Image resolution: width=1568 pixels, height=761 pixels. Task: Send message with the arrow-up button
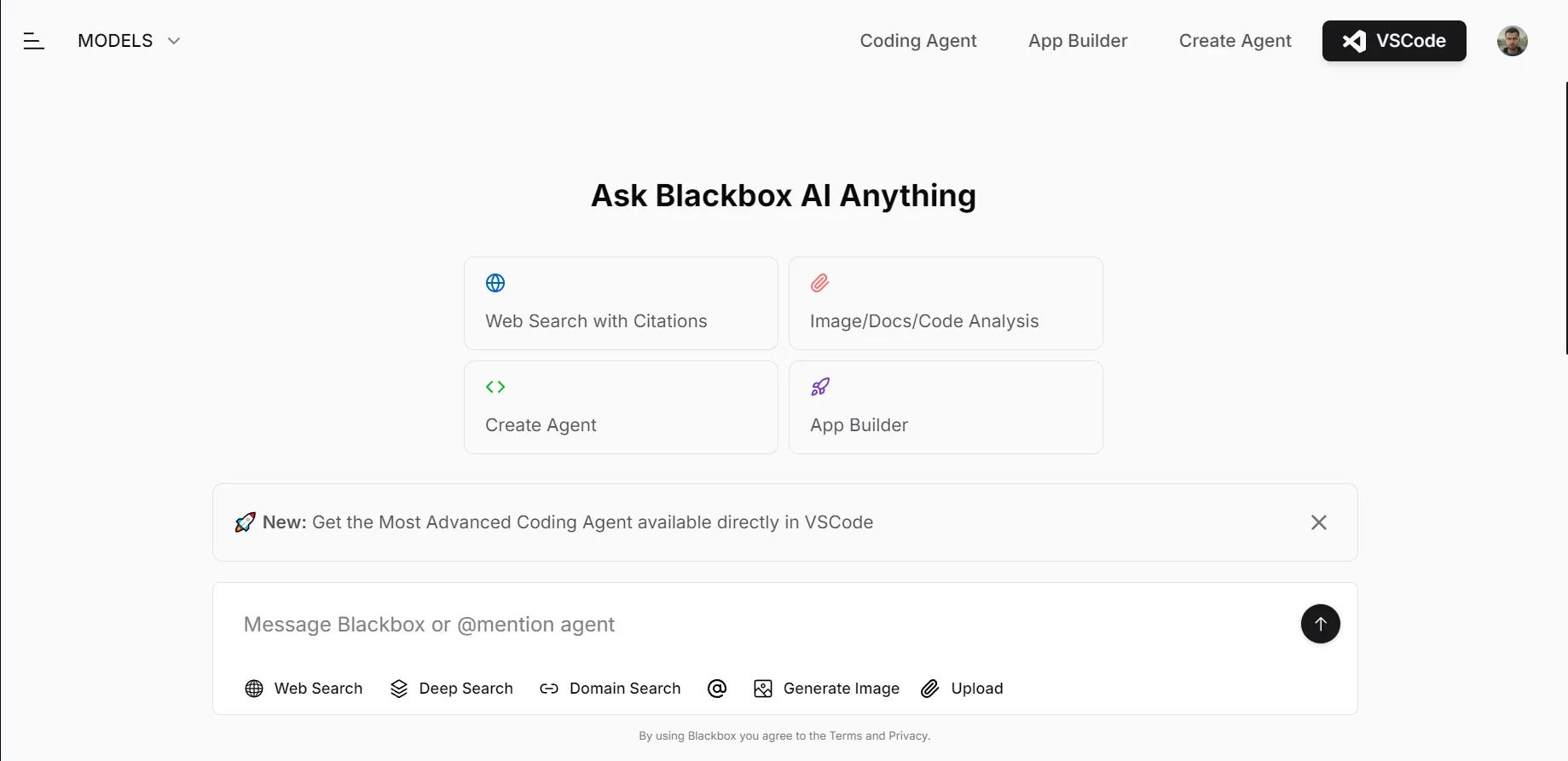click(x=1320, y=624)
